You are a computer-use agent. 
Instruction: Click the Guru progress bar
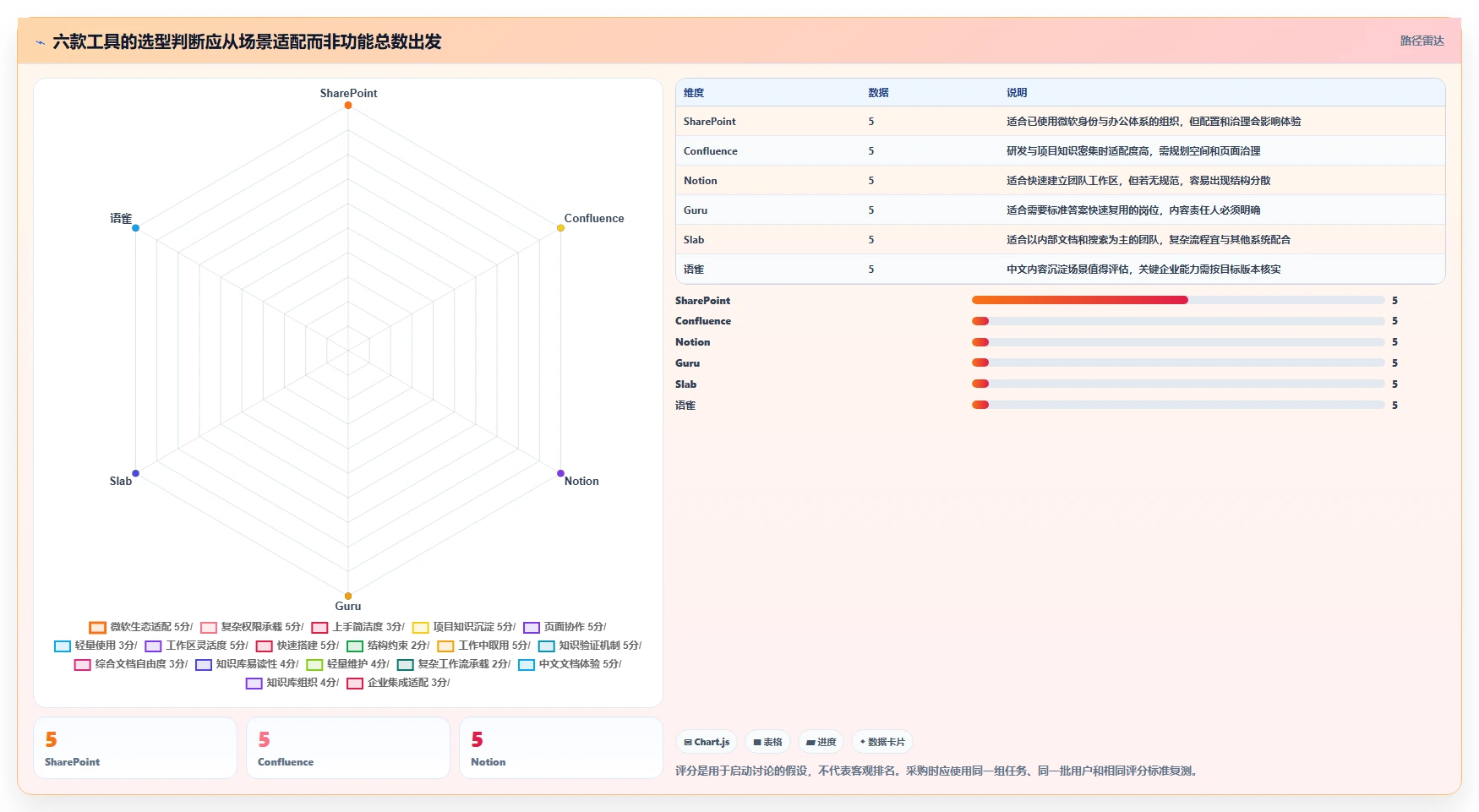point(1178,362)
